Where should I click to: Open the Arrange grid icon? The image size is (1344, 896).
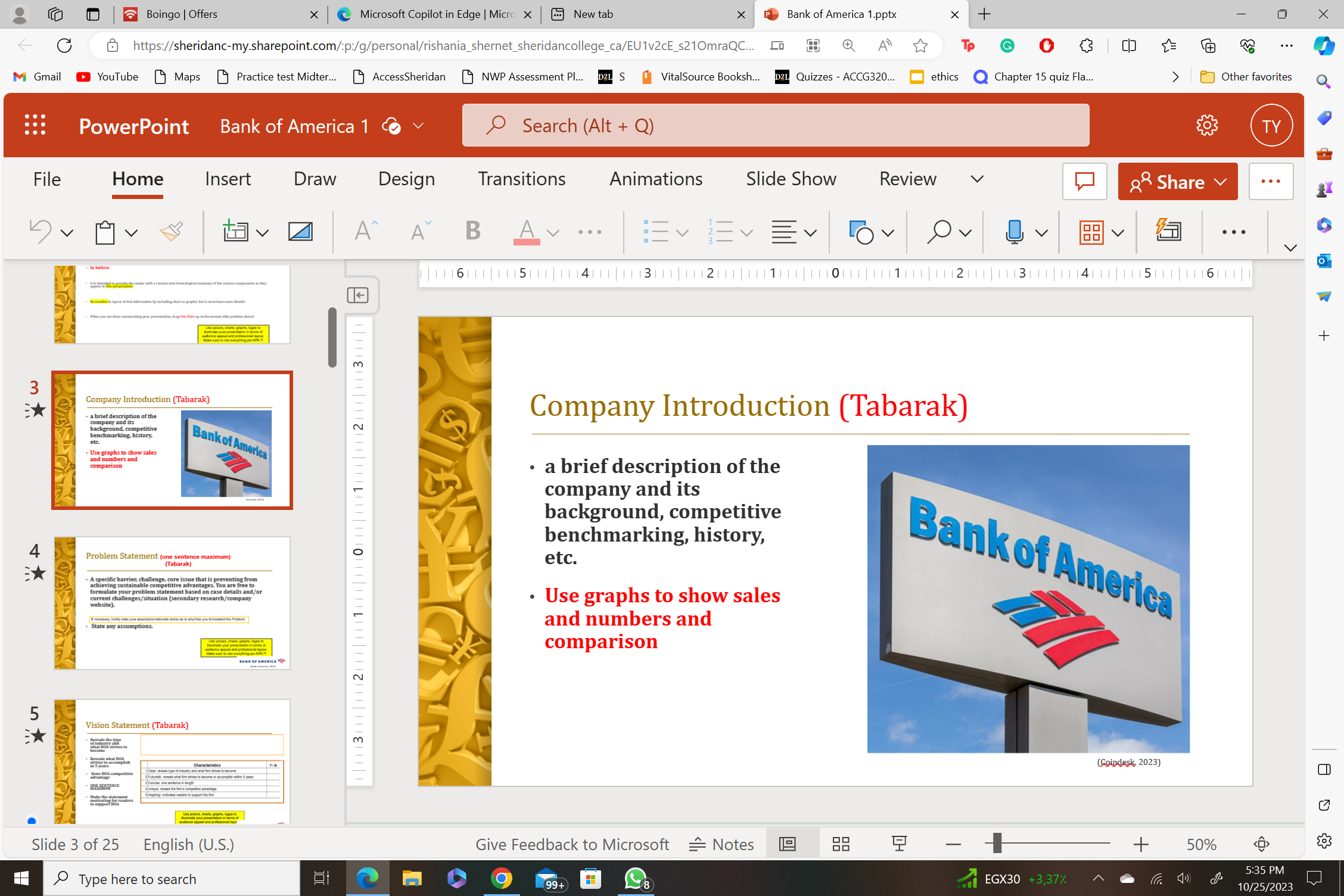(x=1091, y=232)
